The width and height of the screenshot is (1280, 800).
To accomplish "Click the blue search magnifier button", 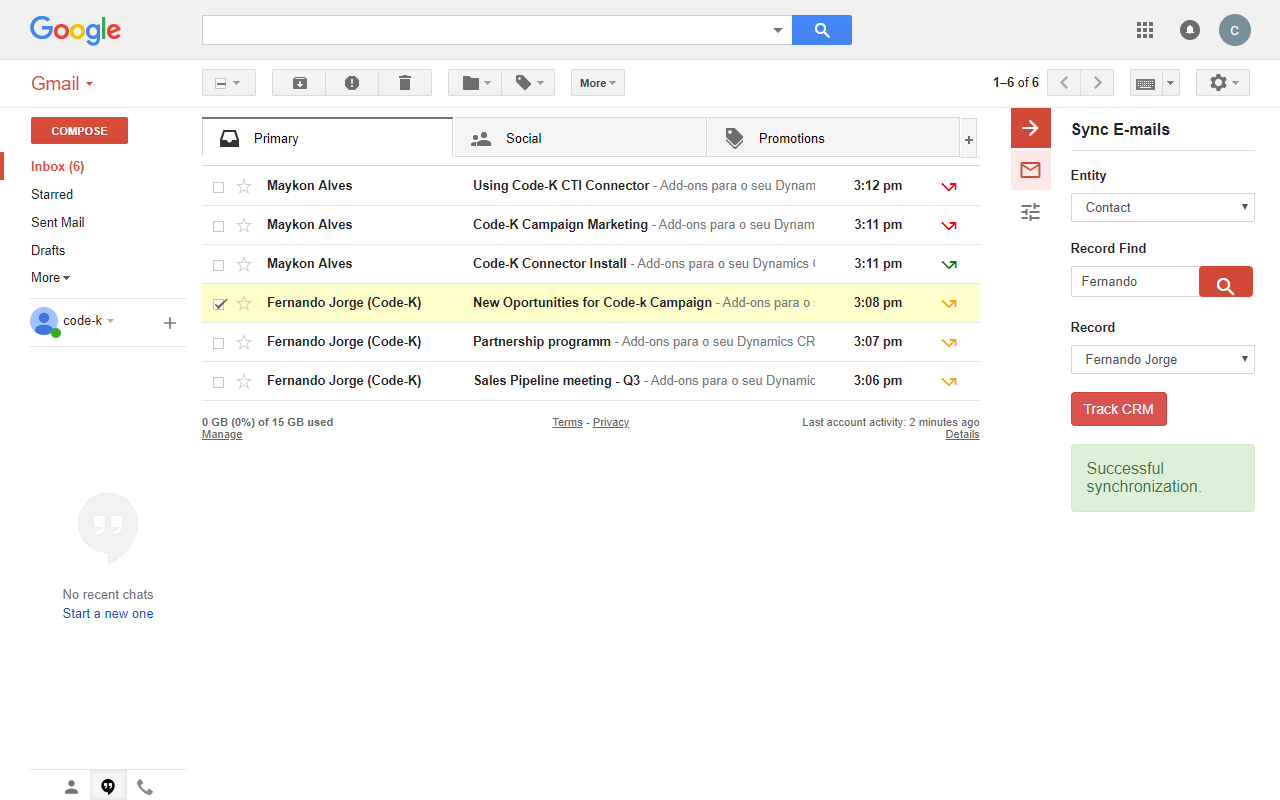I will (822, 30).
